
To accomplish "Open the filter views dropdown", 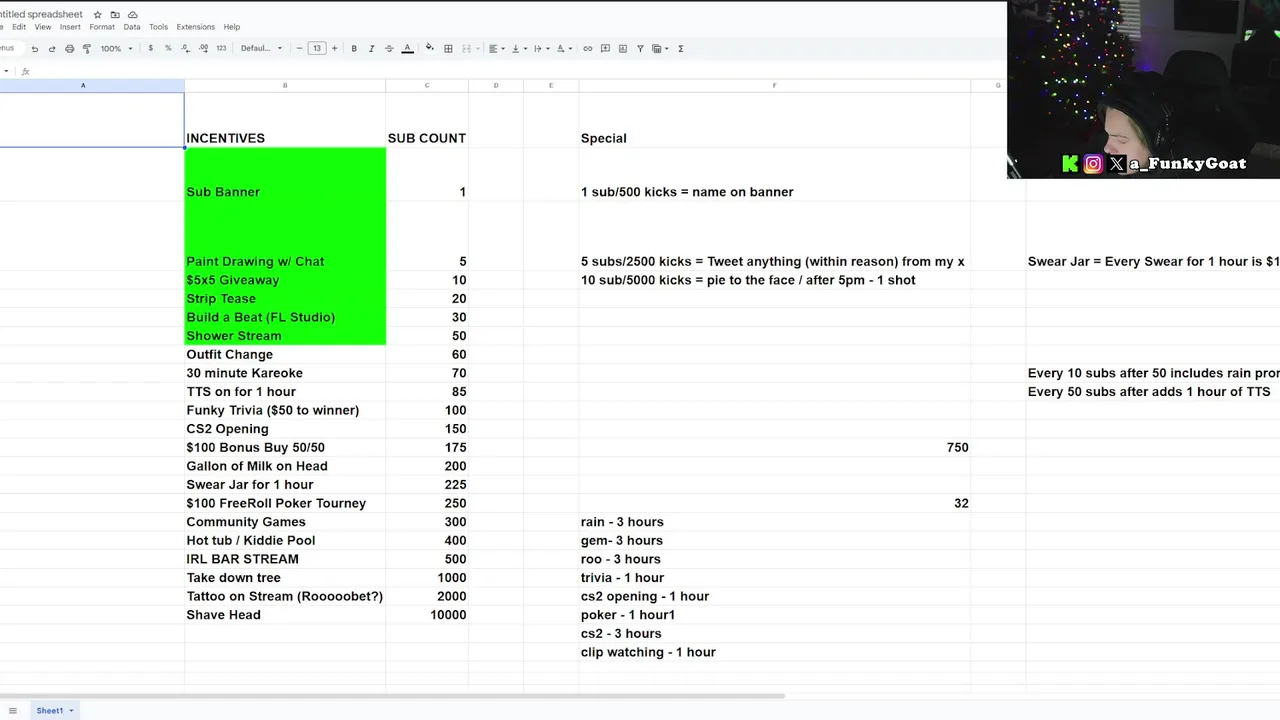I will [x=659, y=48].
